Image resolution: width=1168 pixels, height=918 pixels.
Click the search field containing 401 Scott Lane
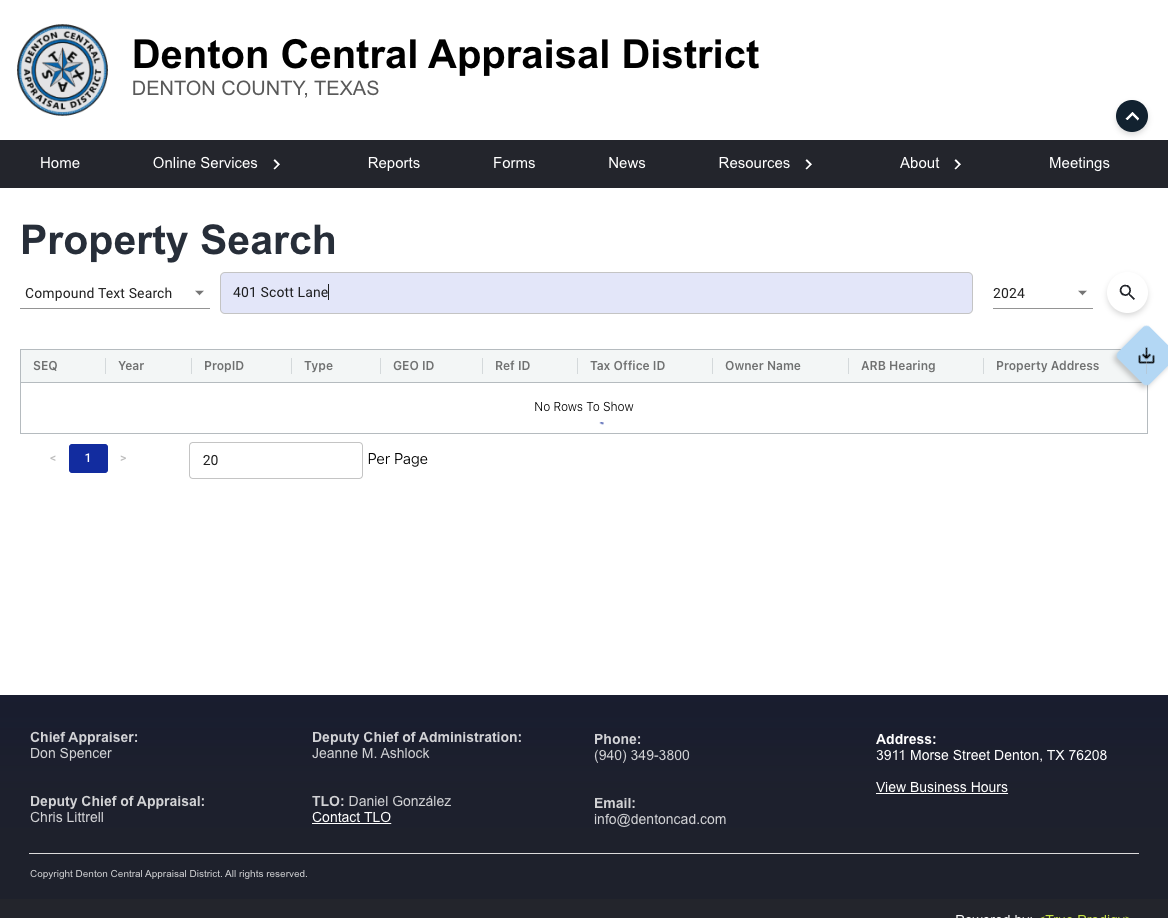(x=596, y=293)
